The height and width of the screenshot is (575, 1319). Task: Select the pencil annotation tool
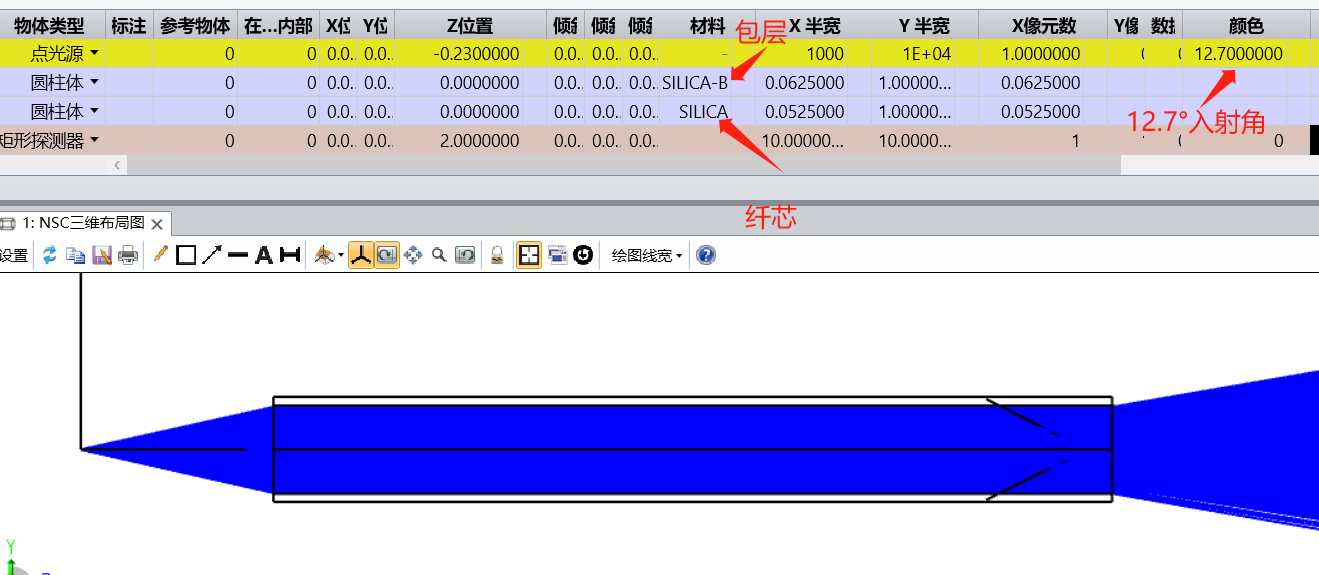160,255
